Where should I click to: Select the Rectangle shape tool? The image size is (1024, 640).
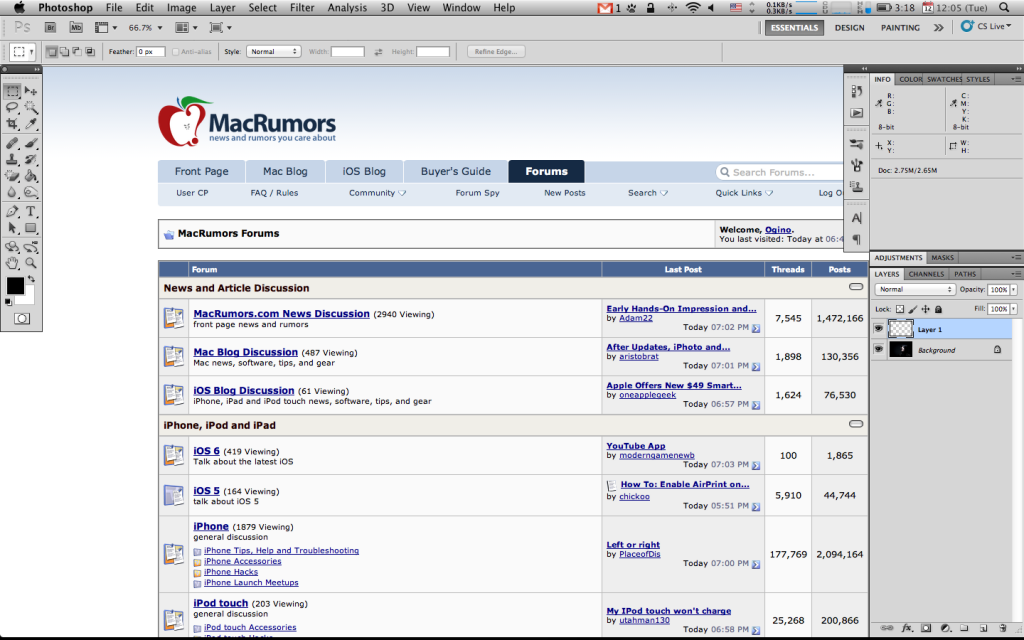pos(31,228)
